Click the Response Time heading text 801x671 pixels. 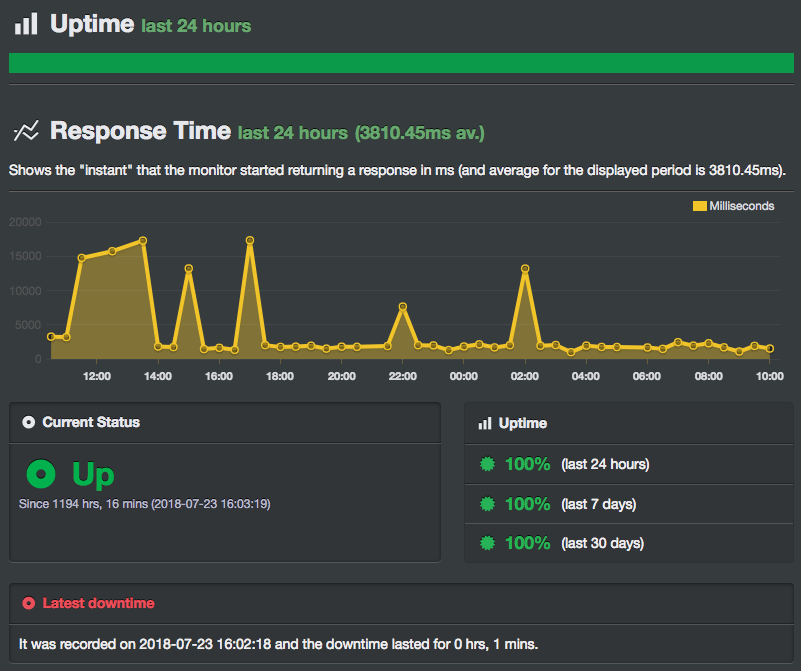tap(140, 131)
